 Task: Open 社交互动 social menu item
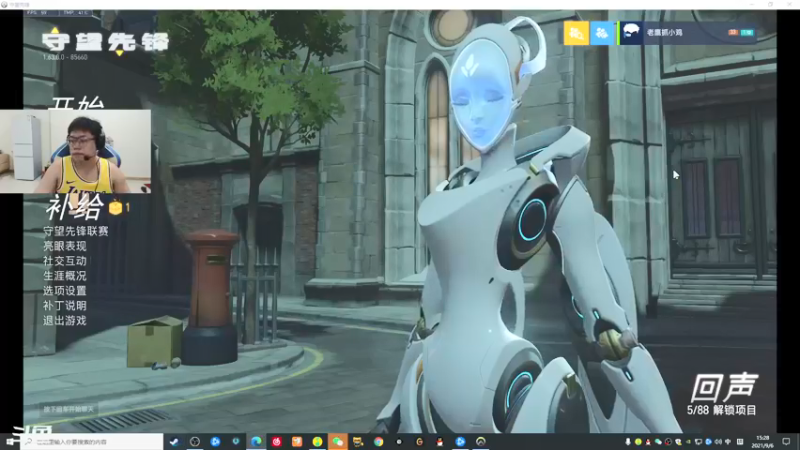click(65, 261)
